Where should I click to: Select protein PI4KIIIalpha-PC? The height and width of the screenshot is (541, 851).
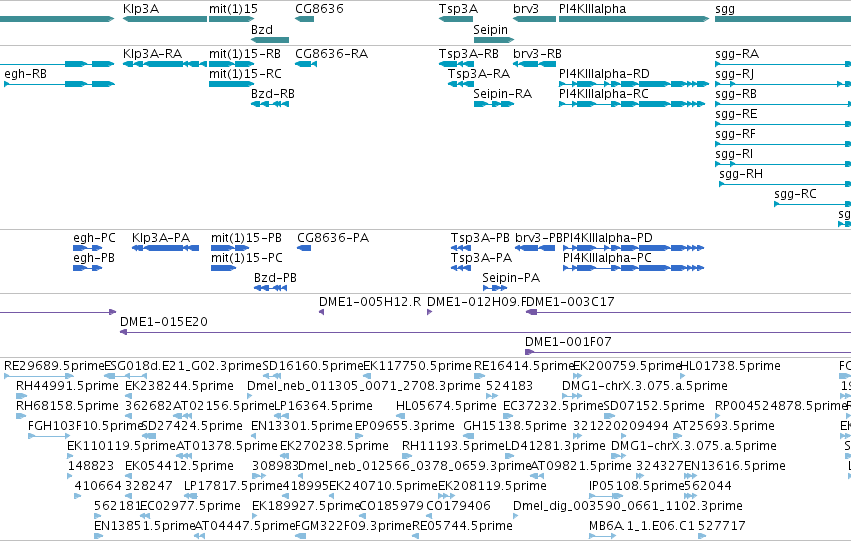pos(633,268)
